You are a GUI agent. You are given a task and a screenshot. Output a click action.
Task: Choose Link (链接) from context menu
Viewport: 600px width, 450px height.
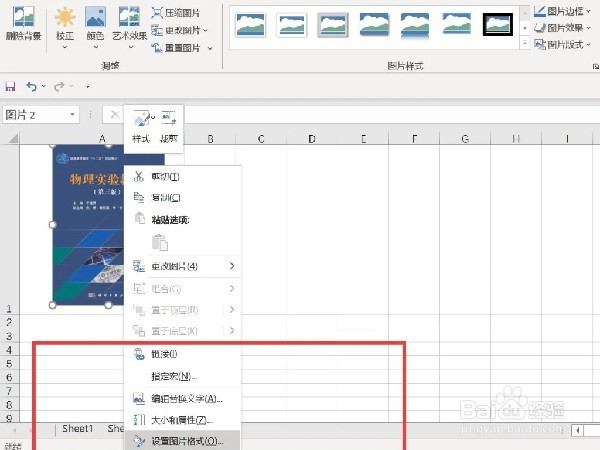pyautogui.click(x=183, y=354)
